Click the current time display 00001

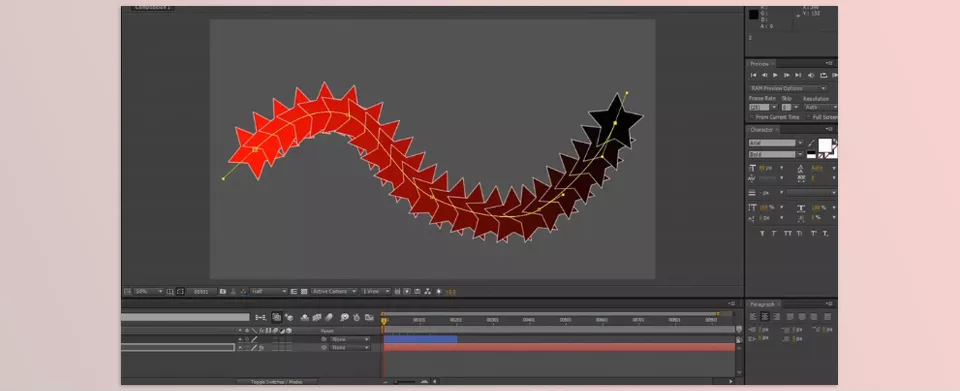point(201,292)
